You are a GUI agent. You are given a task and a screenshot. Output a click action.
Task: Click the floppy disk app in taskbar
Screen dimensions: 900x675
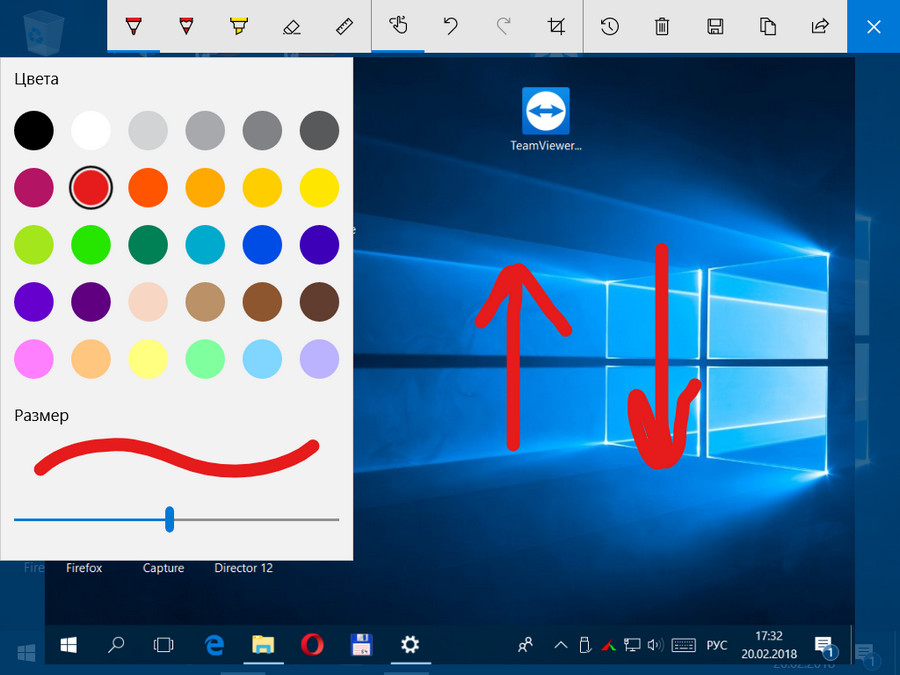click(362, 645)
